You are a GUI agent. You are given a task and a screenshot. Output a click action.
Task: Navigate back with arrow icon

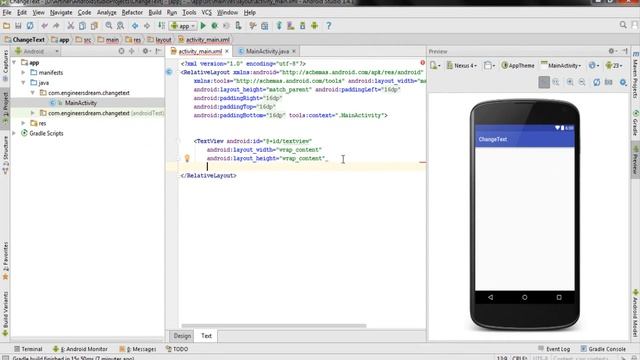(x=135, y=26)
